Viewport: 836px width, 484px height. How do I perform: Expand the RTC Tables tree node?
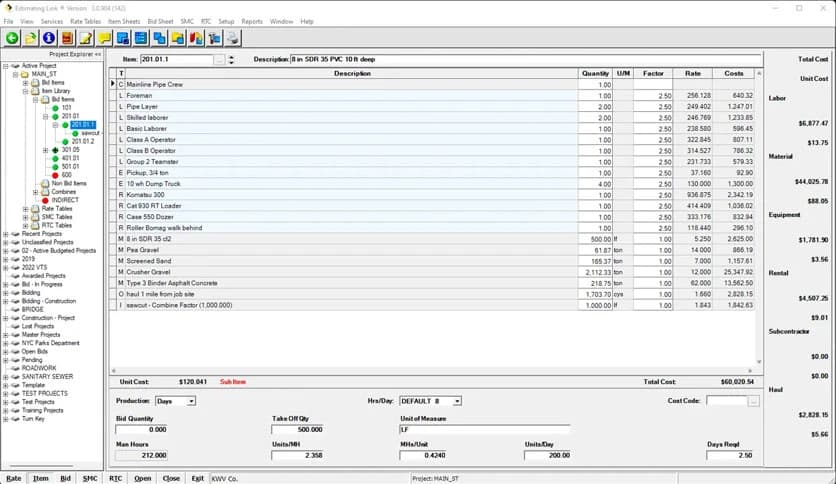pyautogui.click(x=26, y=225)
